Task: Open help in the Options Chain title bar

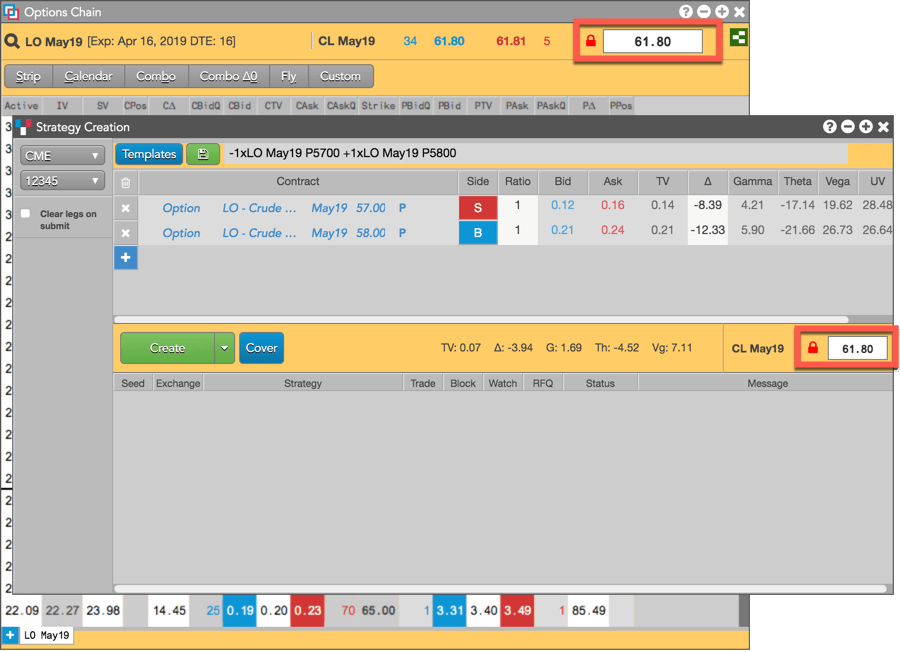Action: point(685,11)
